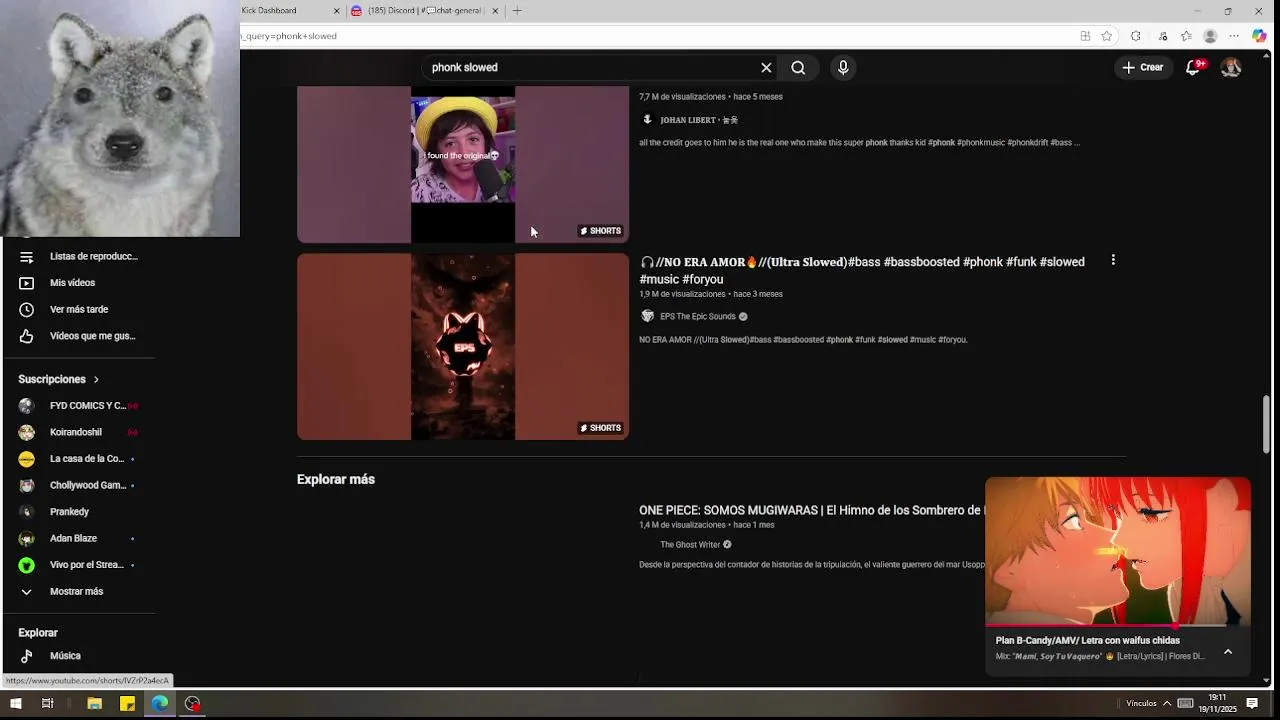Open the FYD COMICS Y C... subscription
The image size is (1280, 720).
pyautogui.click(x=80, y=406)
